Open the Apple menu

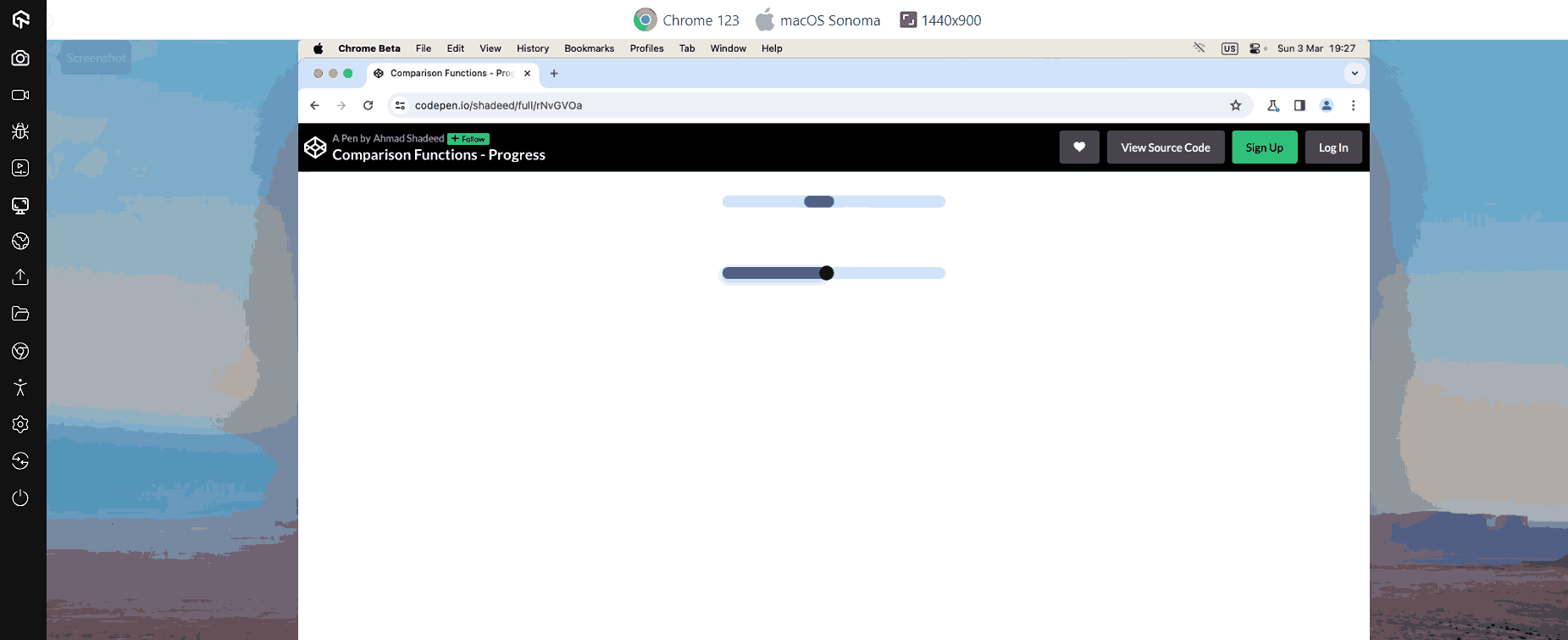pyautogui.click(x=319, y=48)
